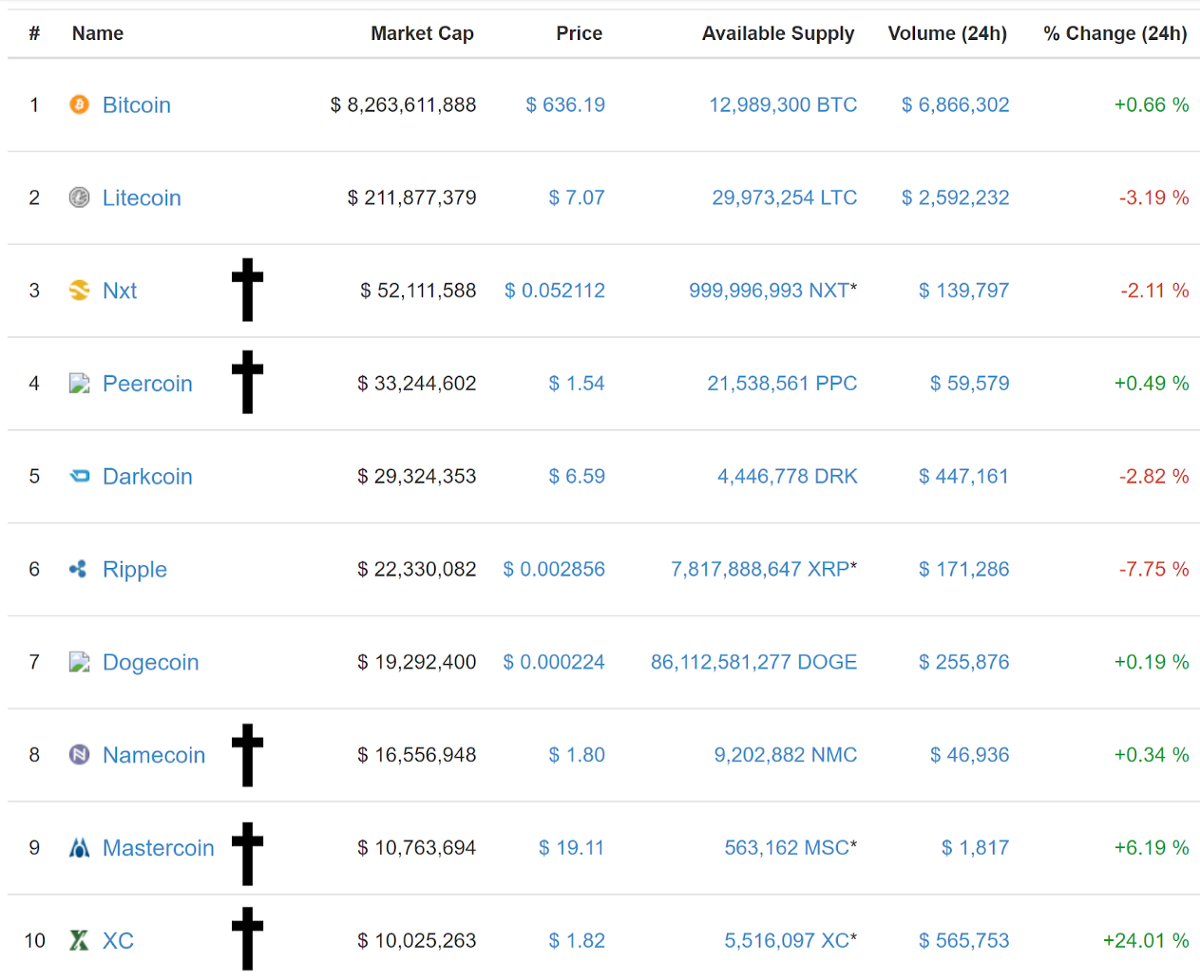Click the cross mark beside Nxt
This screenshot has width=1200, height=979.
click(247, 290)
